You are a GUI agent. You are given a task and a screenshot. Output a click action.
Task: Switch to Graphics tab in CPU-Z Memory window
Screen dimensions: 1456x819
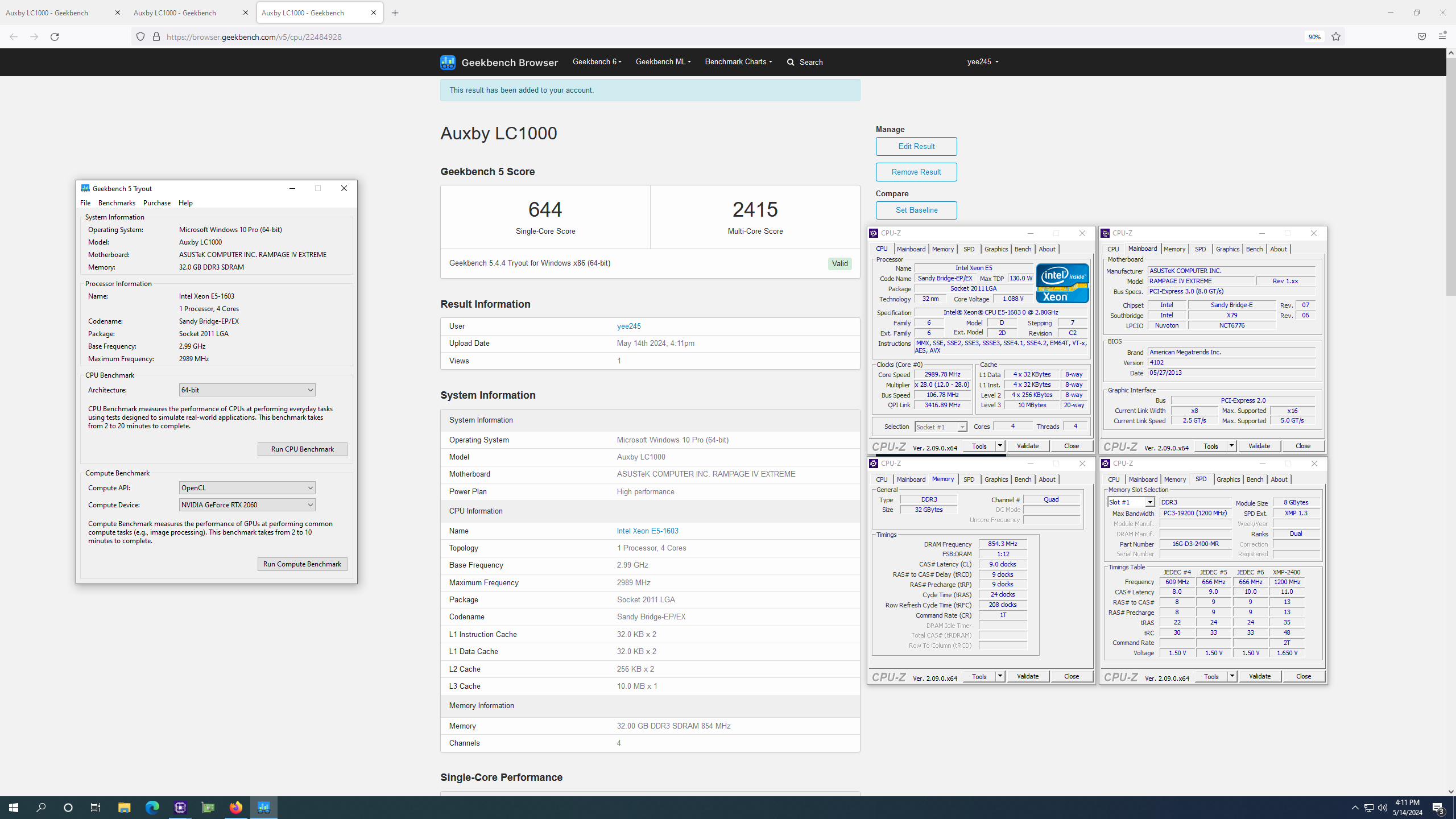coord(996,479)
